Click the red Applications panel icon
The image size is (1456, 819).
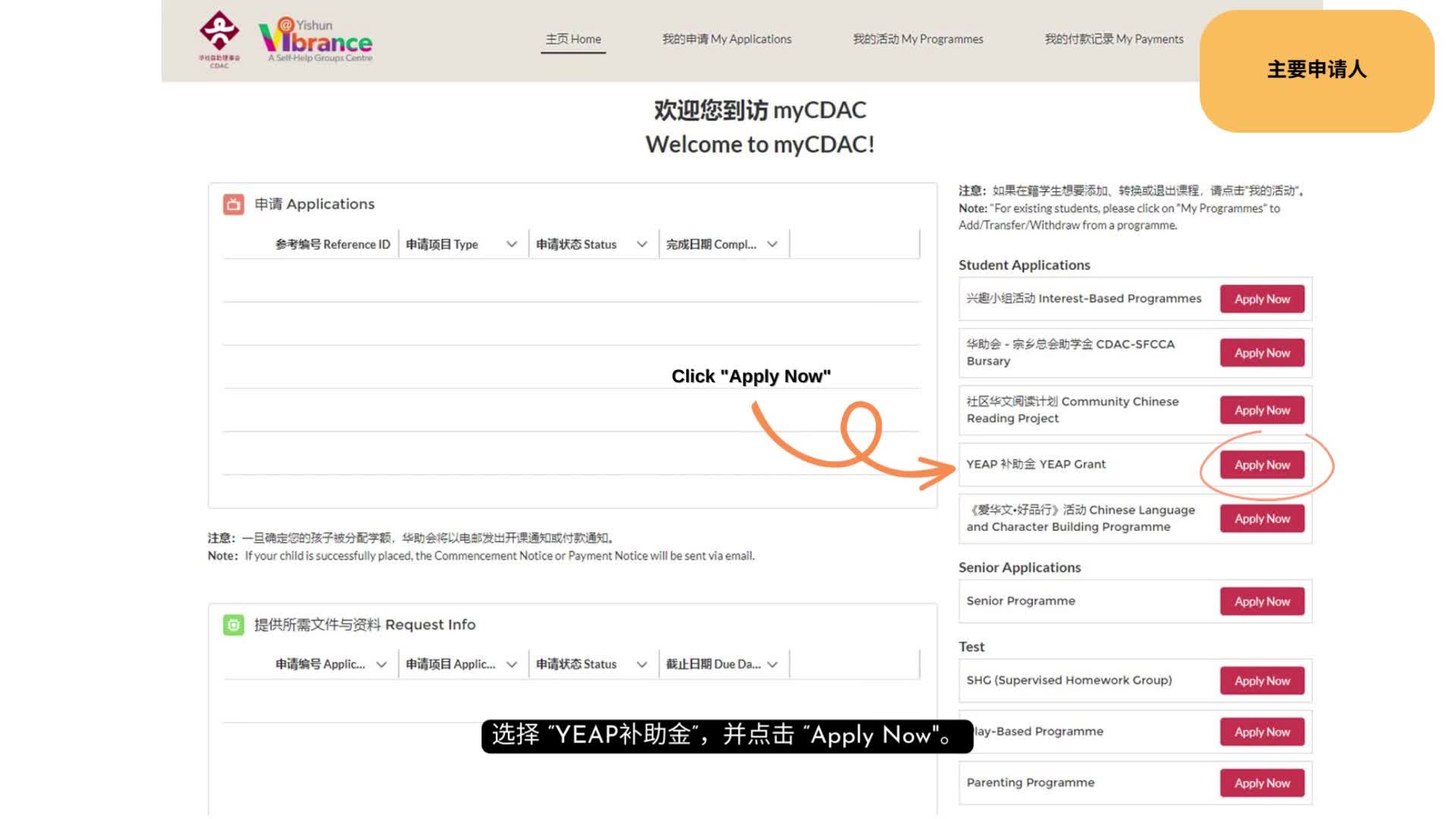tap(234, 202)
